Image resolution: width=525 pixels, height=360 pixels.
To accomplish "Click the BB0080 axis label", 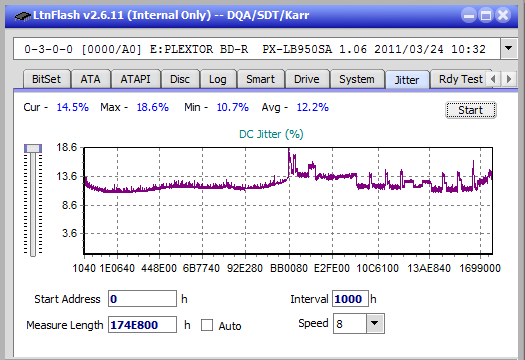I will point(289,268).
